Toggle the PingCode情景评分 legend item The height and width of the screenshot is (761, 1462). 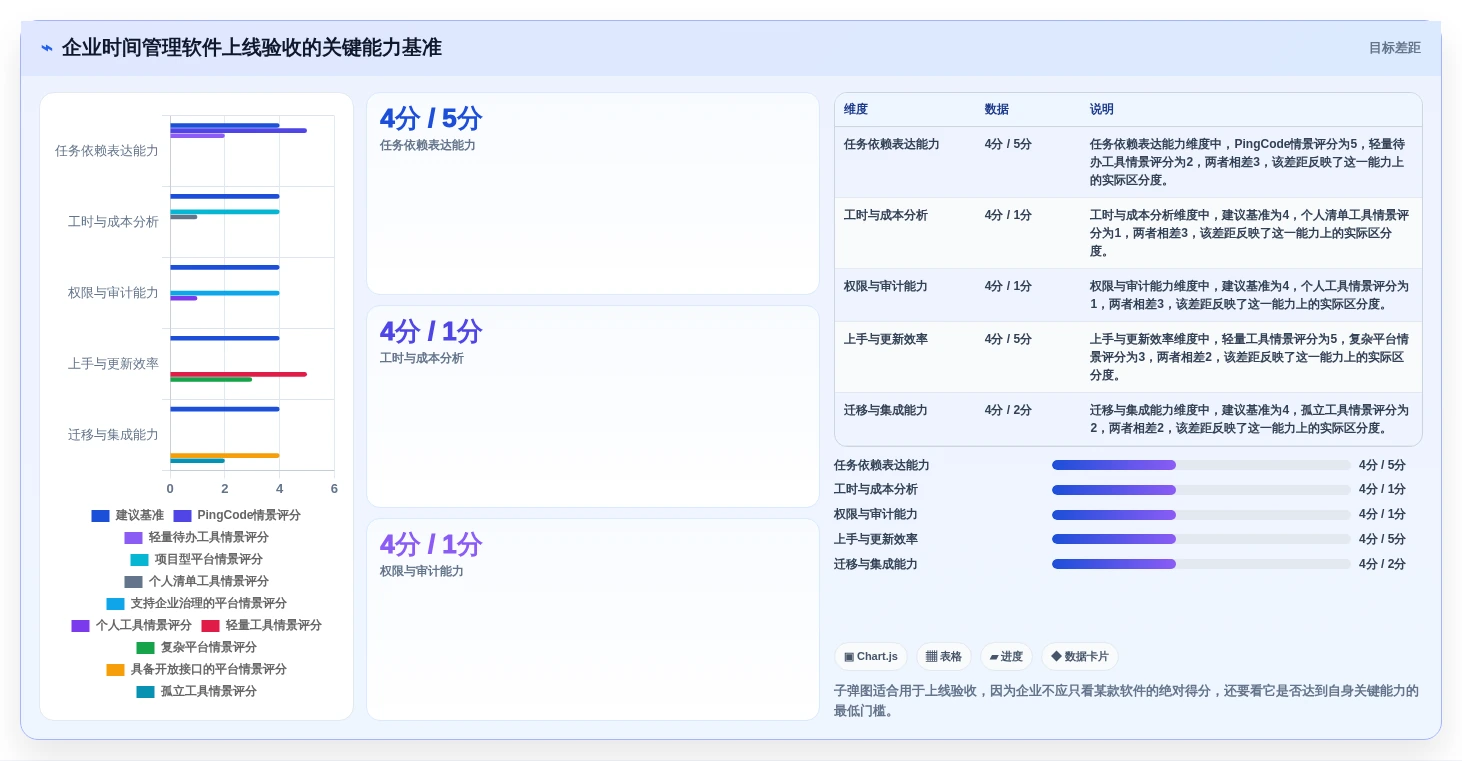tap(237, 516)
